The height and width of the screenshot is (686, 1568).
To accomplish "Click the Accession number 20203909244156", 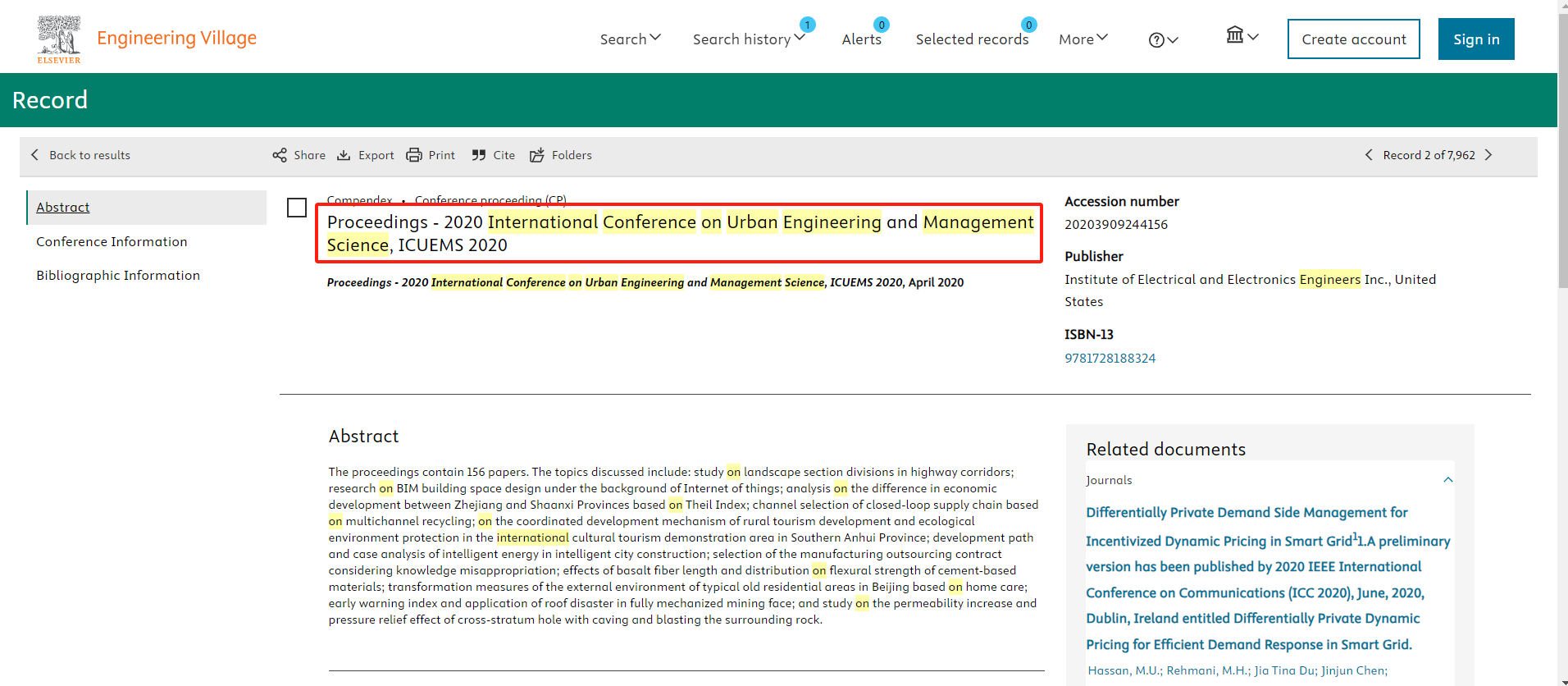I will pos(1115,224).
